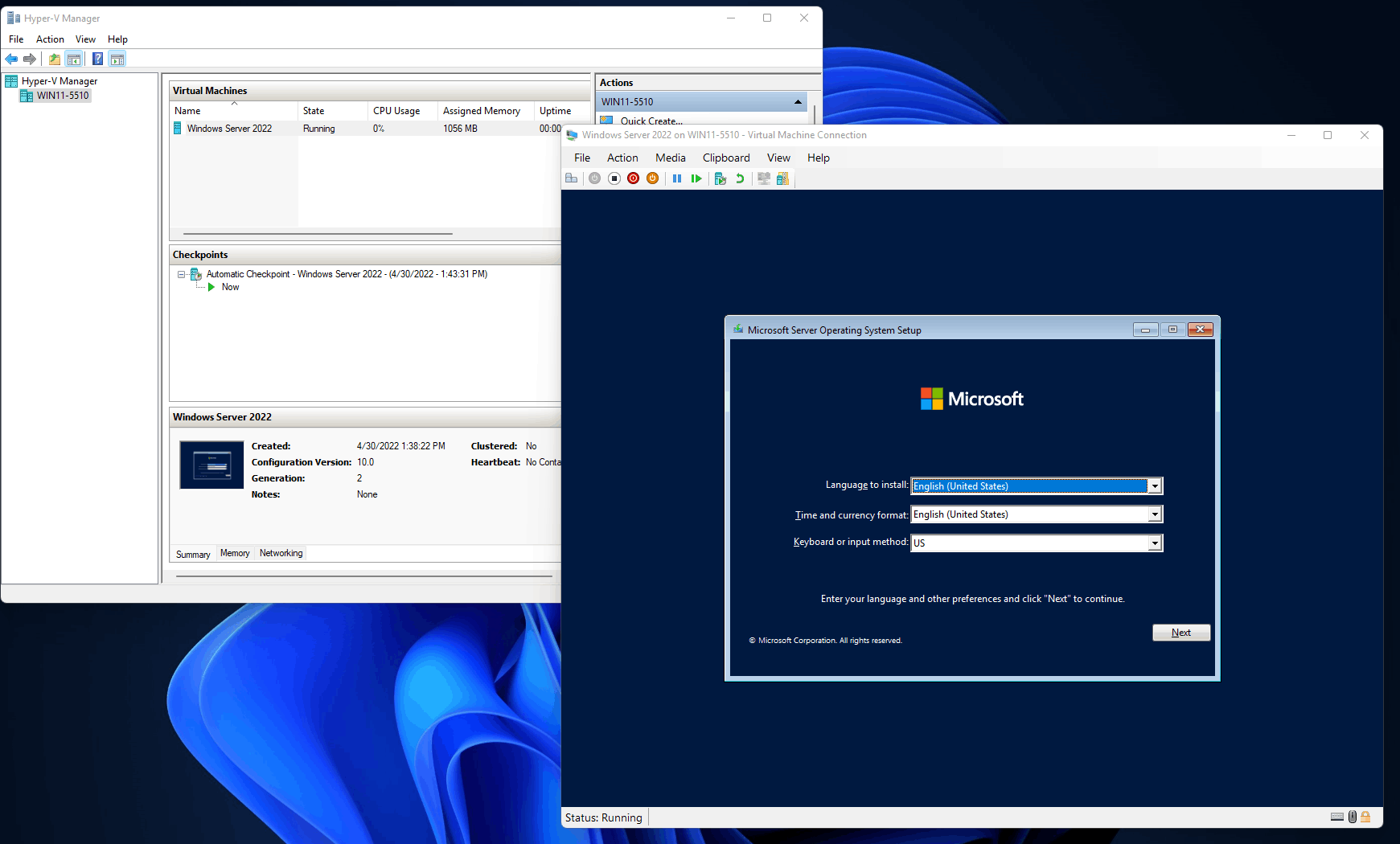
Task: Collapse the WIN11-5510 Actions section arrow
Action: (x=798, y=102)
